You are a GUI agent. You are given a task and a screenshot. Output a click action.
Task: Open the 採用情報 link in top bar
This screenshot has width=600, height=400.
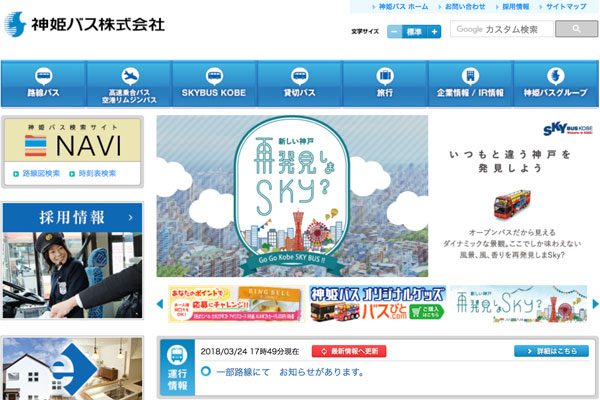tap(515, 7)
